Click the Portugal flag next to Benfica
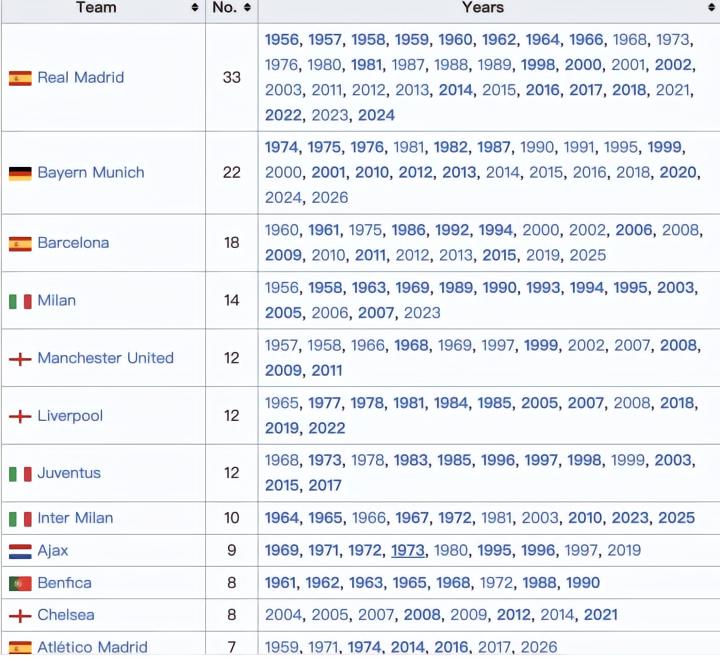 tap(20, 583)
